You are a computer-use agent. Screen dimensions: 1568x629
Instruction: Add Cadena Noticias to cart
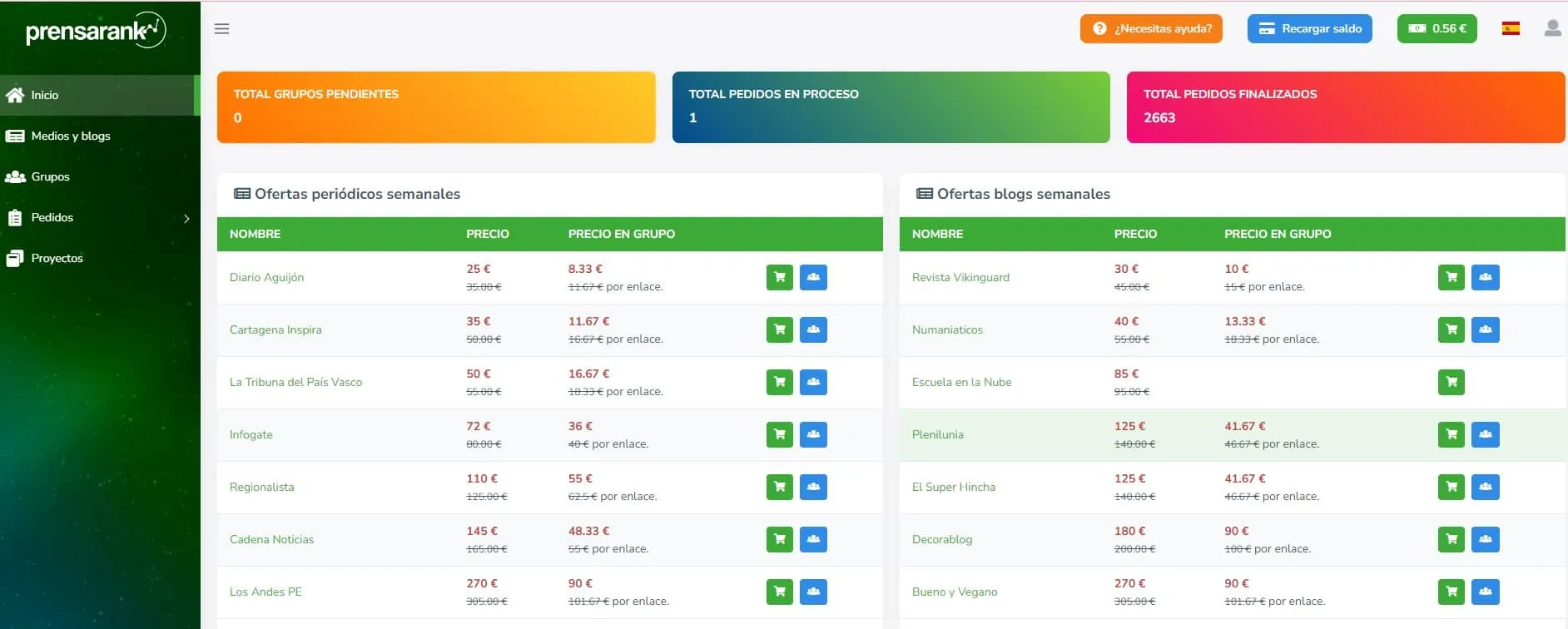click(x=780, y=539)
